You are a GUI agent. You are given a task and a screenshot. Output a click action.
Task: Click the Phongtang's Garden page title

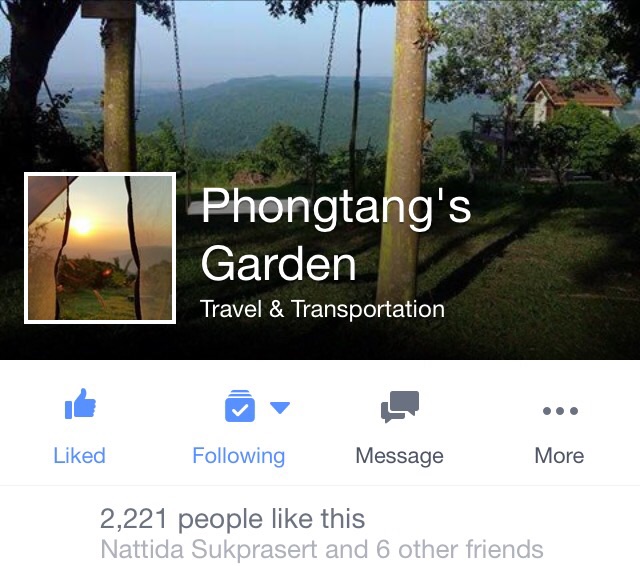coord(336,234)
